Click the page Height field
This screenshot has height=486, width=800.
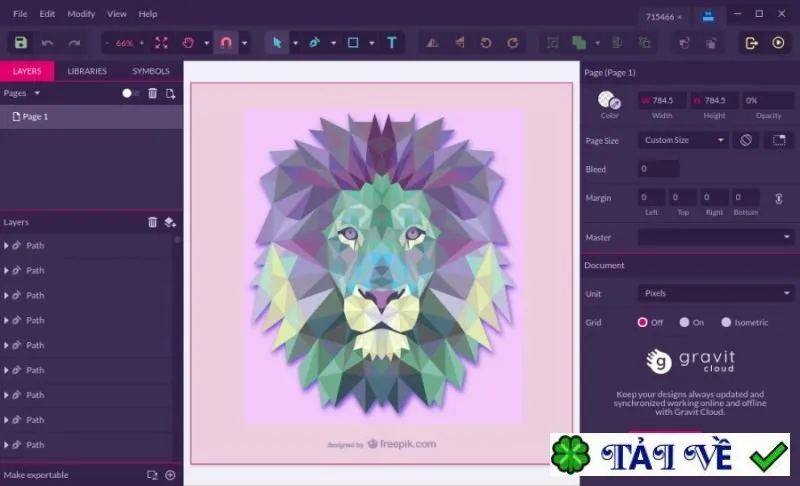pyautogui.click(x=714, y=100)
